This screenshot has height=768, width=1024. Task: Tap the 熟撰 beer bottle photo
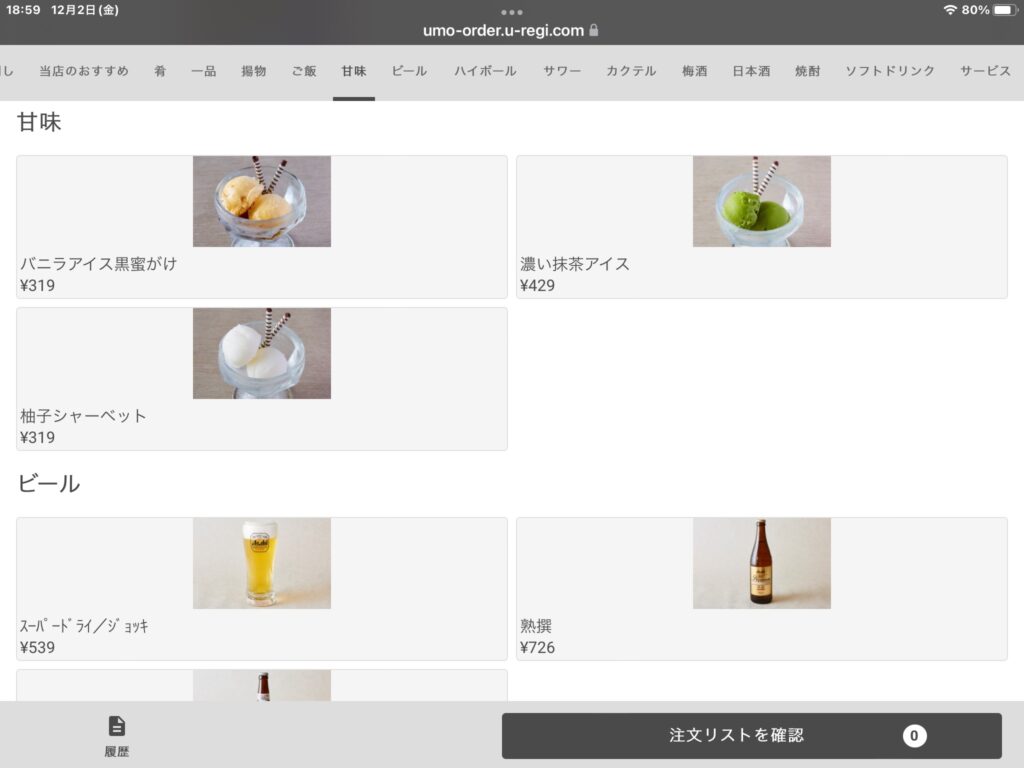(x=761, y=564)
